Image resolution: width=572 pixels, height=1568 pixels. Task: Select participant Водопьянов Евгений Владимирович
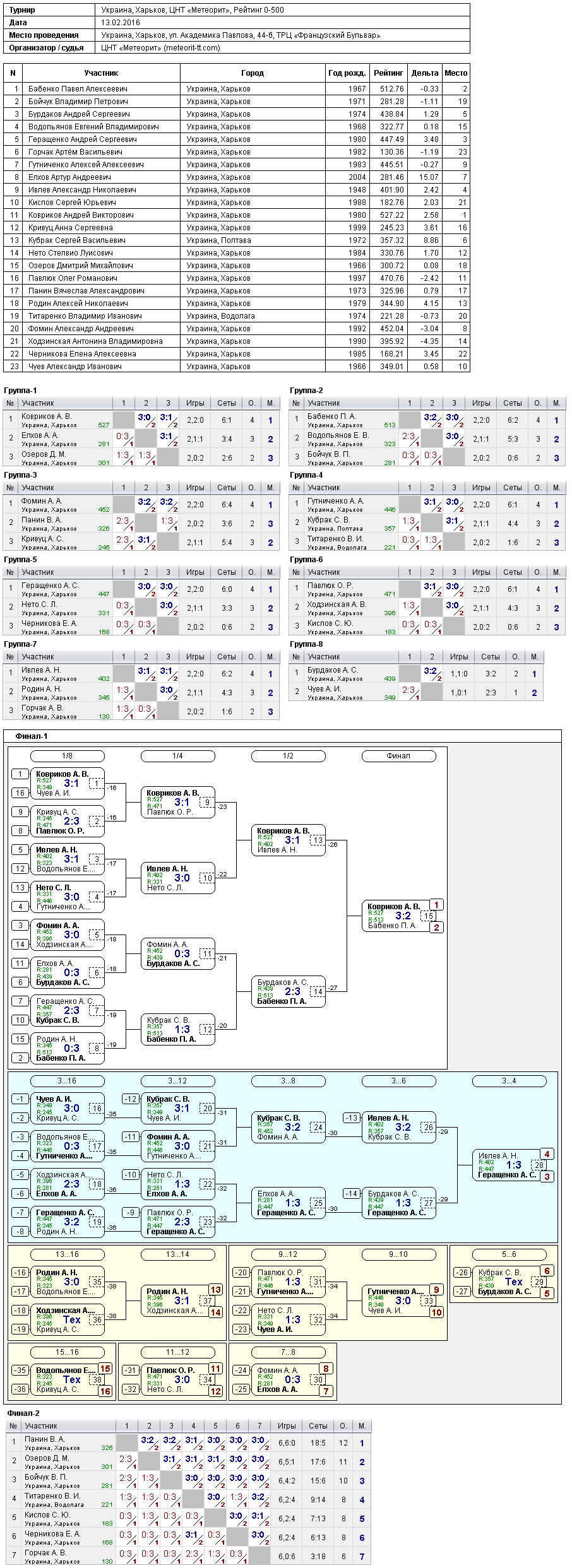[93, 127]
